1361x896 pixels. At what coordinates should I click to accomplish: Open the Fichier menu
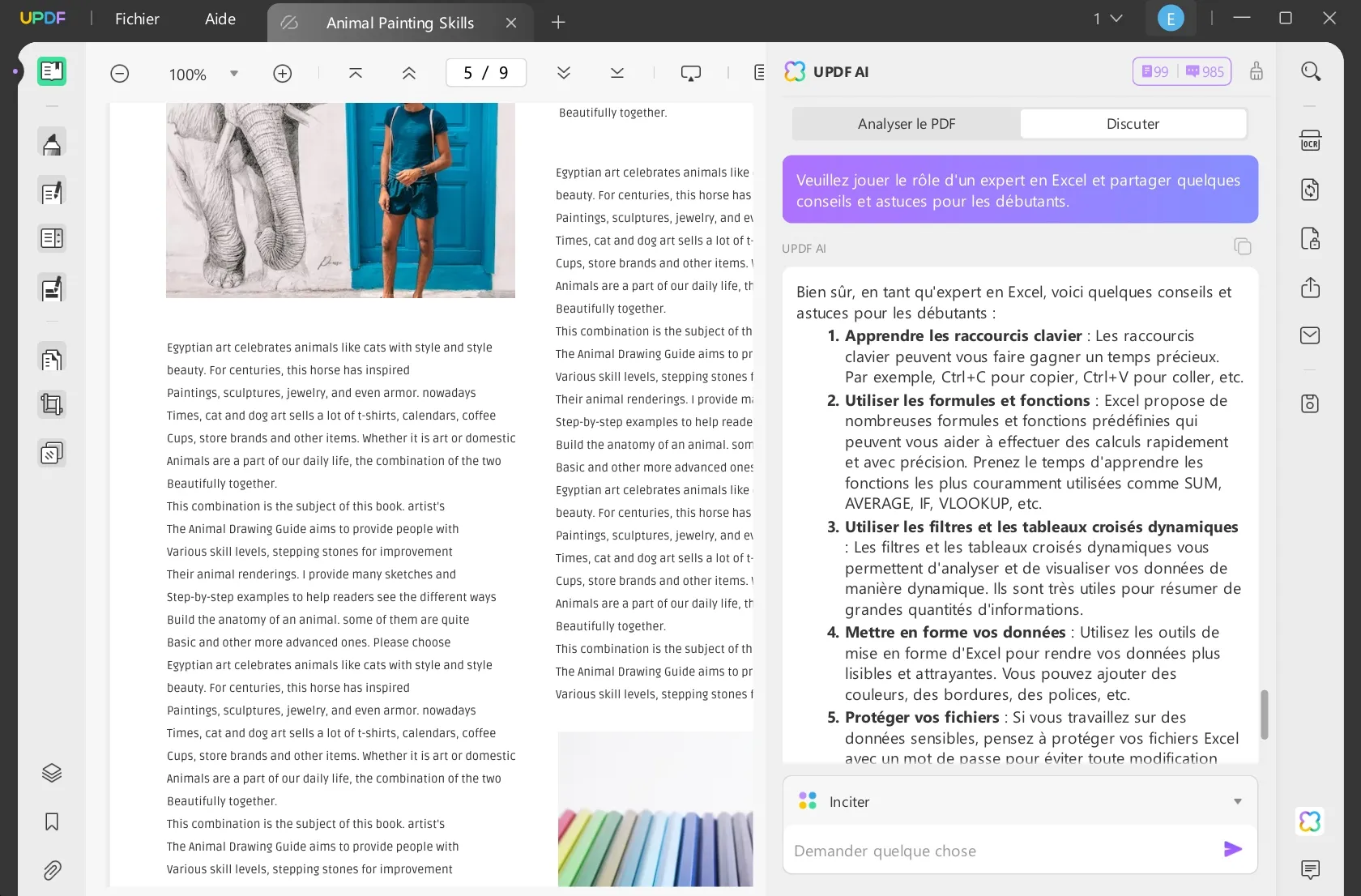click(136, 19)
